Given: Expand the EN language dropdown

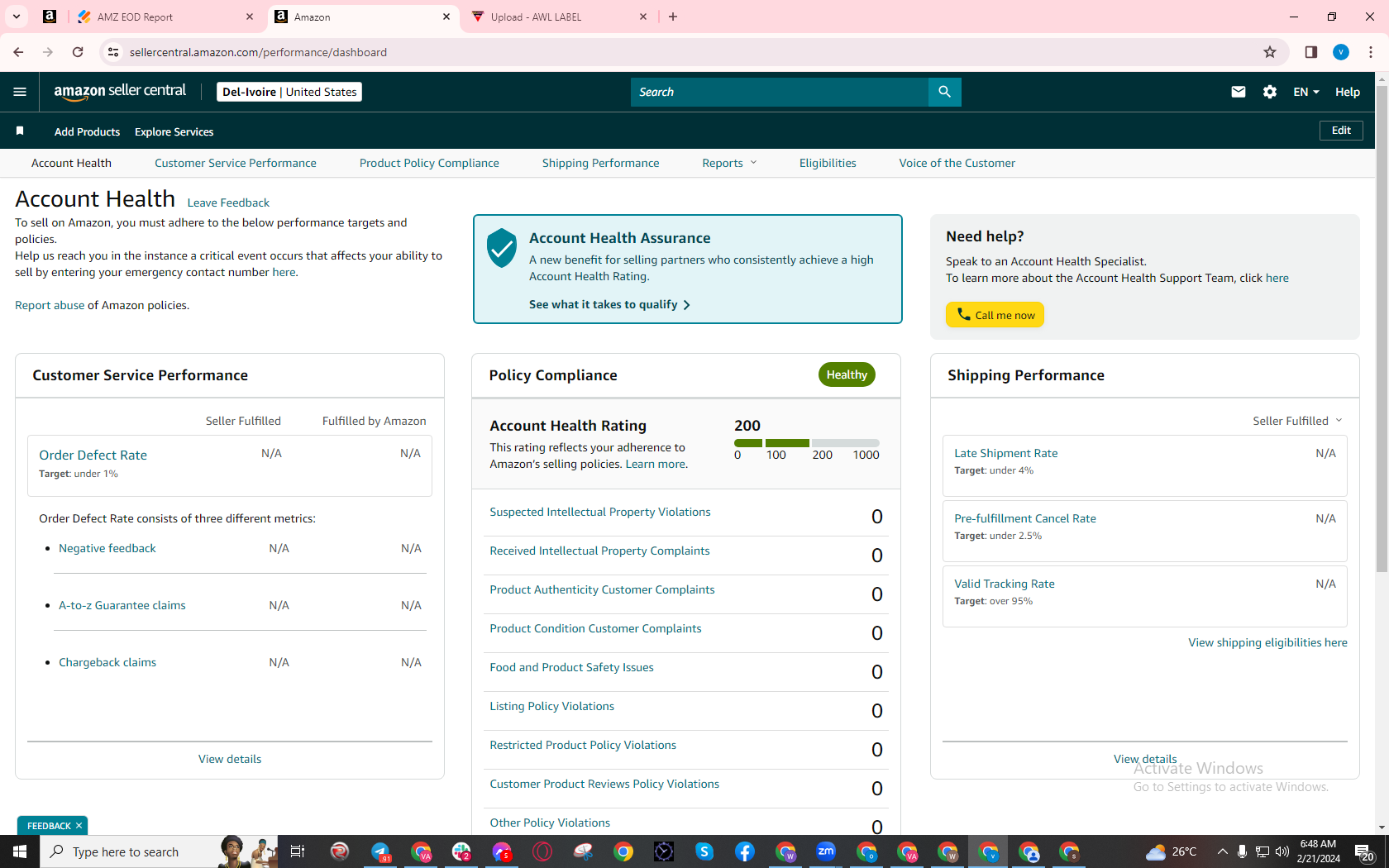Looking at the screenshot, I should click(1306, 92).
